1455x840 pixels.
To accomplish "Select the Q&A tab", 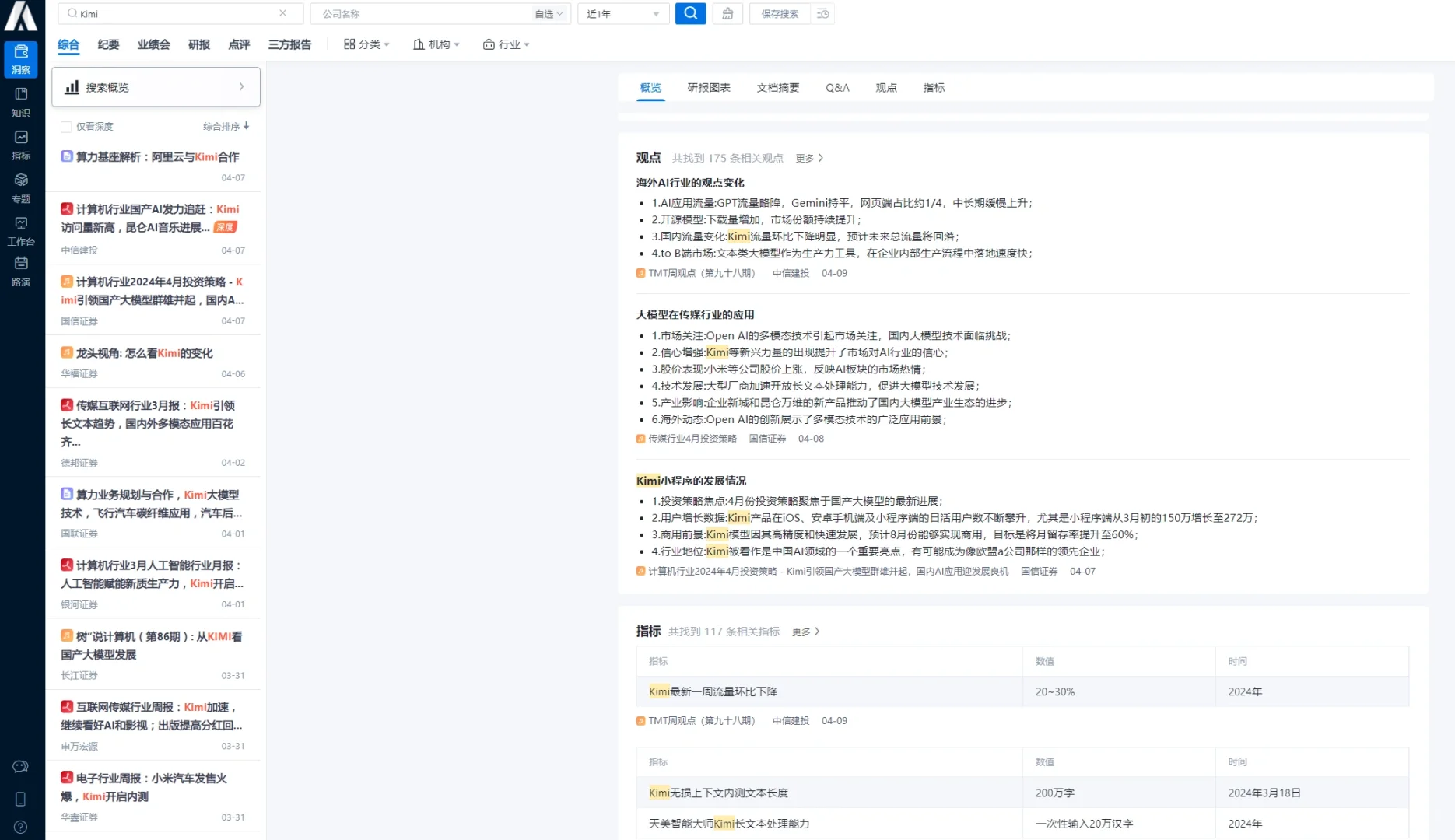I will coord(837,88).
